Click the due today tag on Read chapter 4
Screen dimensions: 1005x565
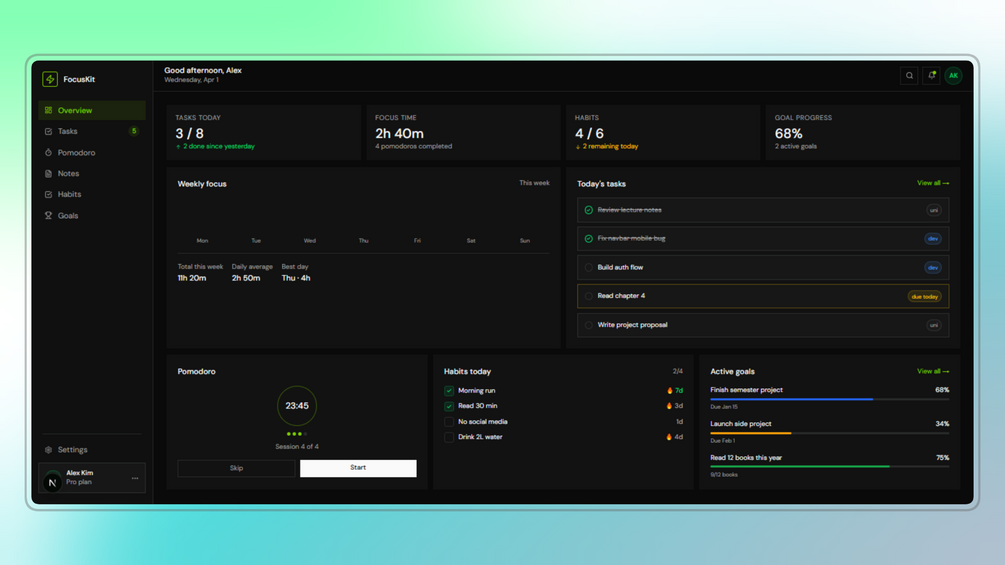point(924,297)
